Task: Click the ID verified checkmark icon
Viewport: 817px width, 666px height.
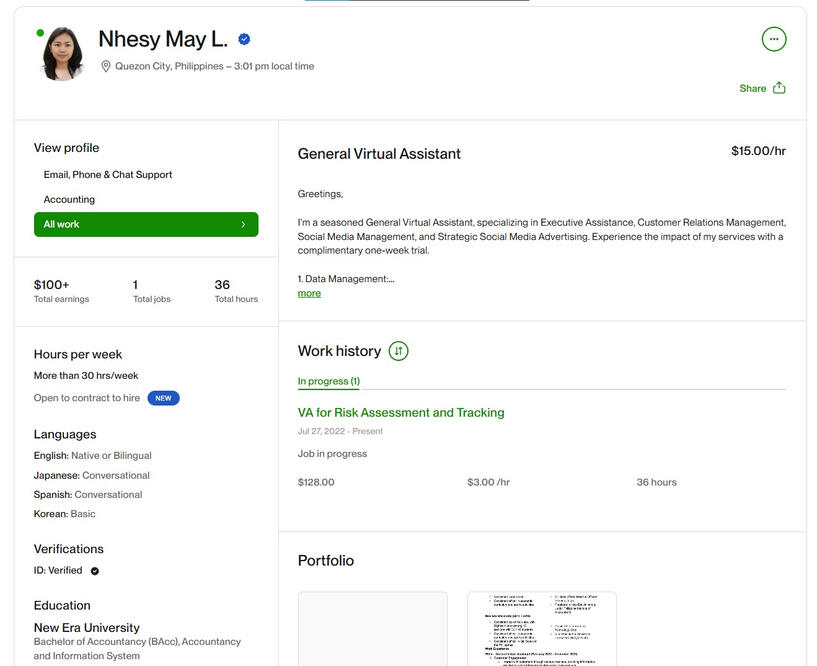Action: (x=95, y=571)
